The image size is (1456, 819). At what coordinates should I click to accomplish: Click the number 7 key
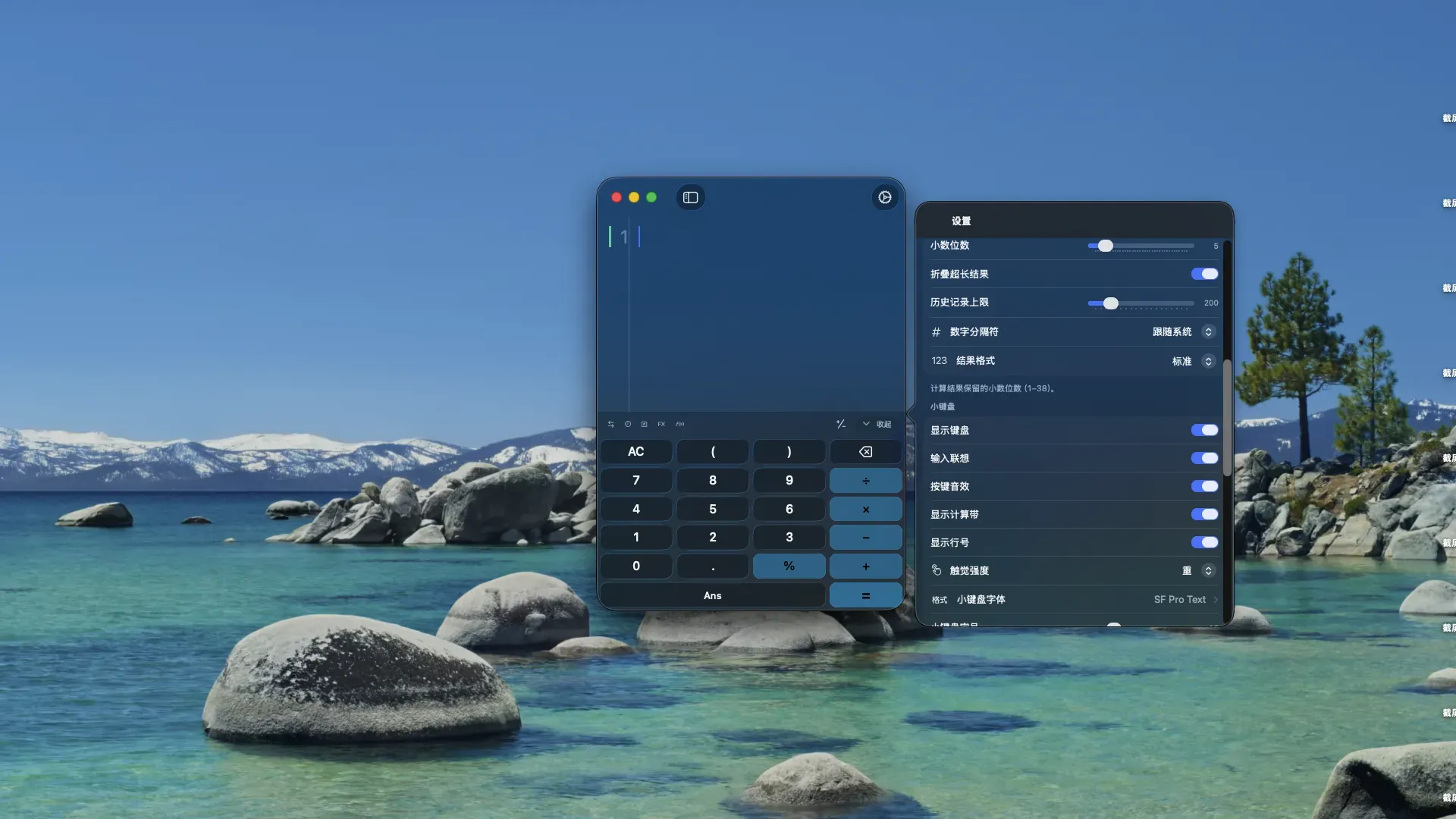click(635, 481)
